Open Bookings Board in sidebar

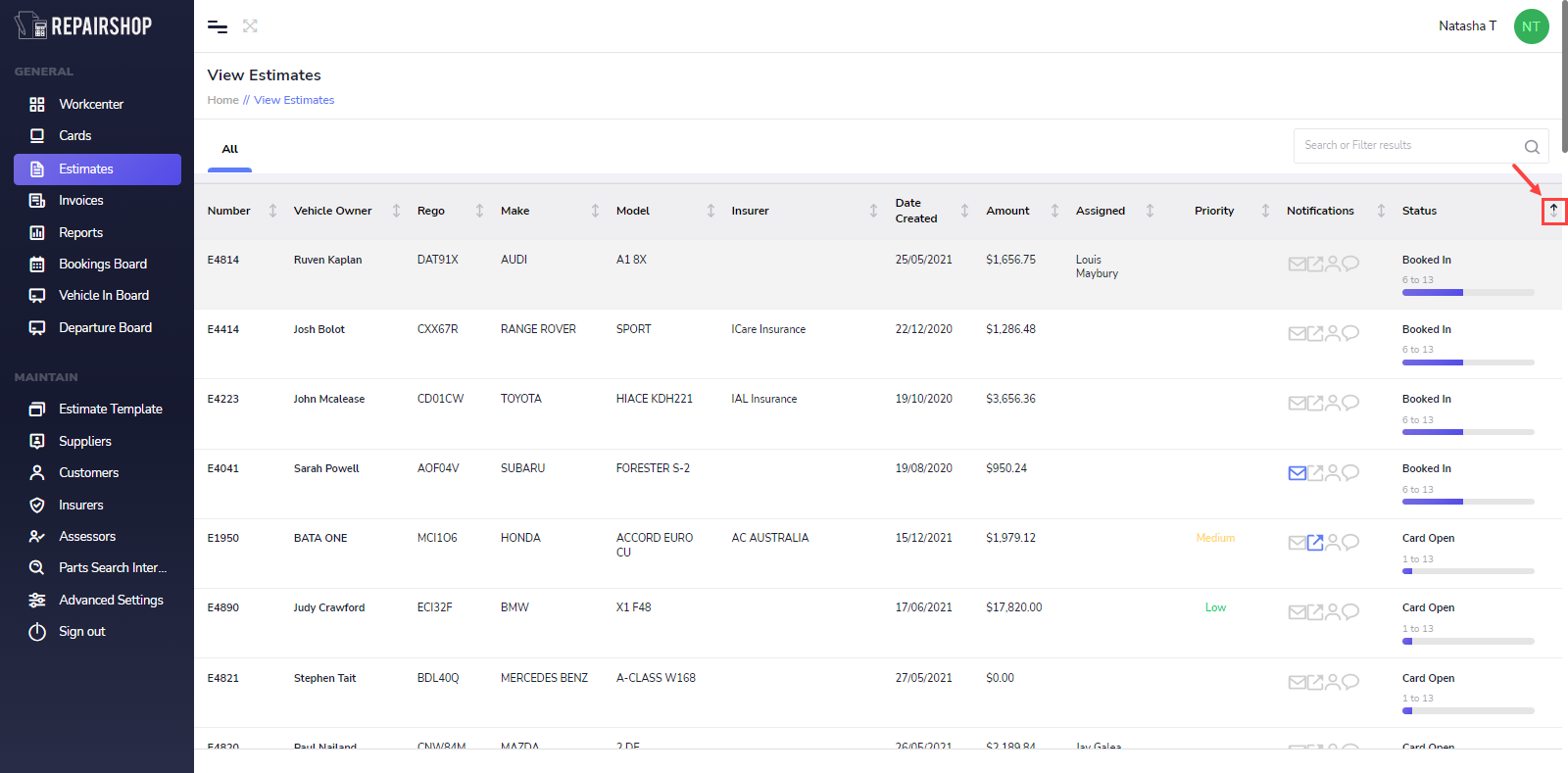[102, 265]
